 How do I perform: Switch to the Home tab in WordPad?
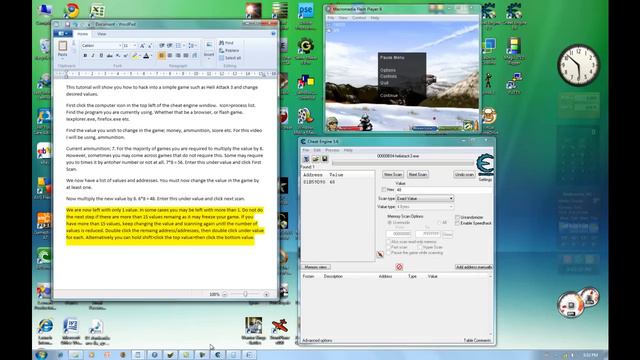[83, 34]
